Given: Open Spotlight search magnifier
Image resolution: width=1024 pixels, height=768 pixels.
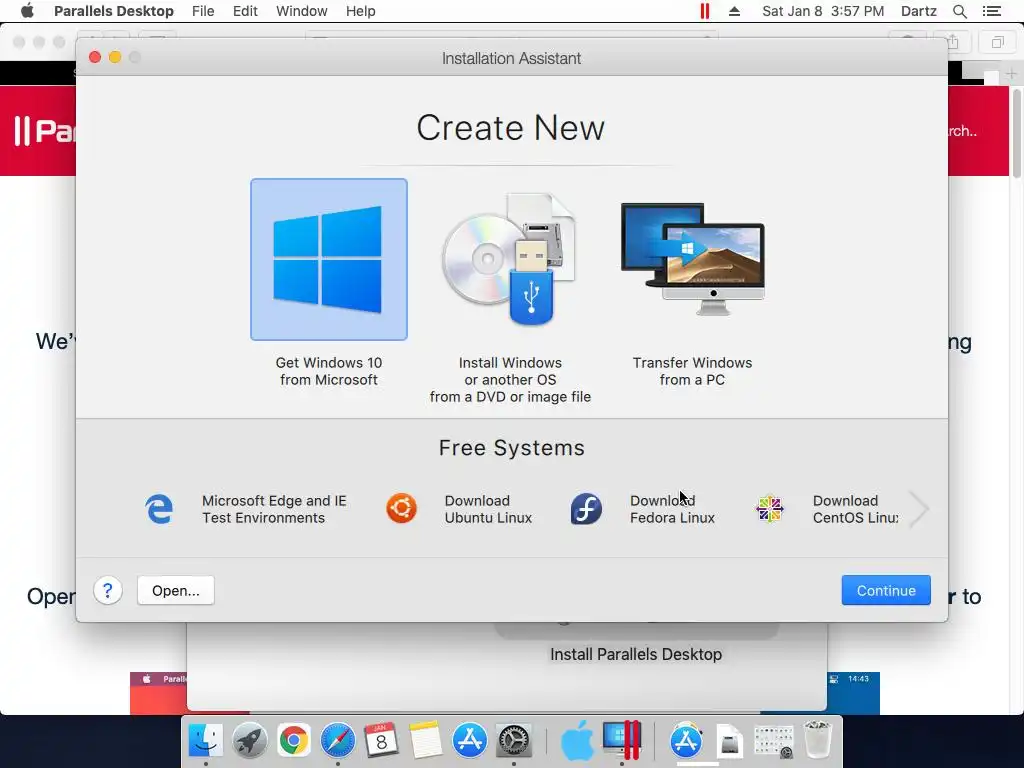Looking at the screenshot, I should (959, 11).
